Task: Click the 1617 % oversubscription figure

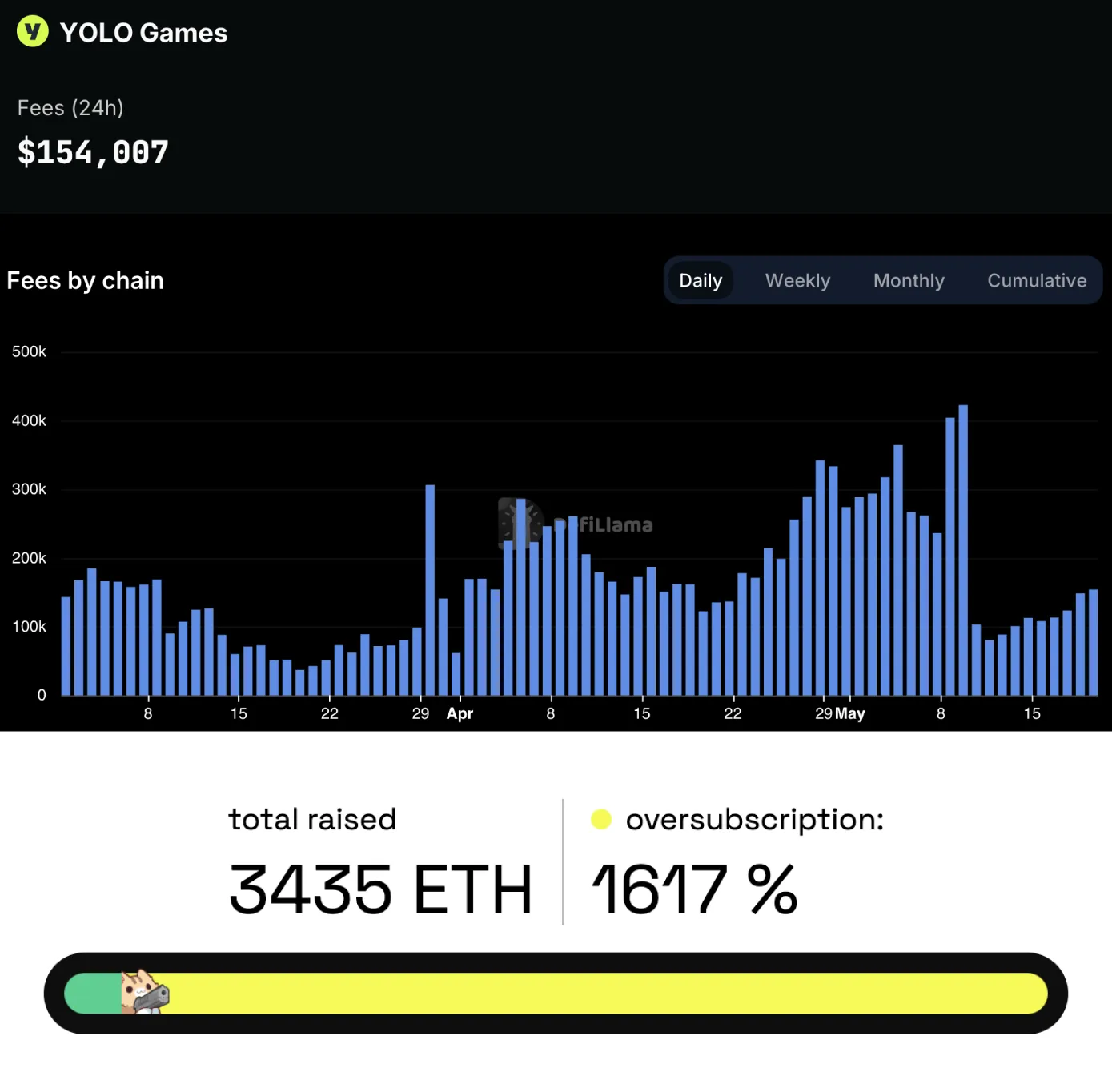Action: point(695,889)
